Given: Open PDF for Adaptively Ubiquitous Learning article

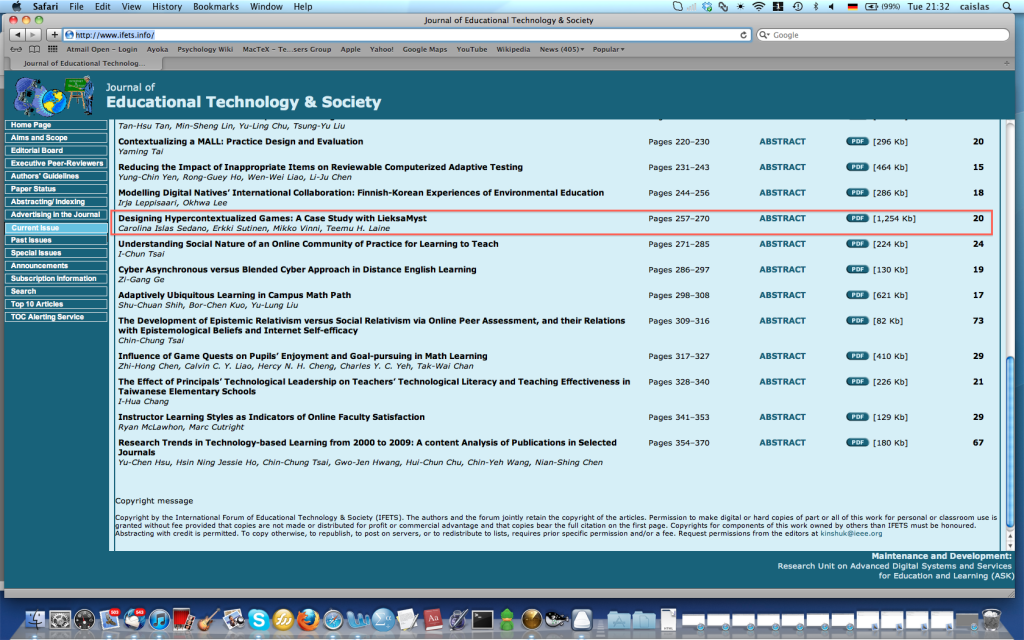Looking at the screenshot, I should (857, 295).
